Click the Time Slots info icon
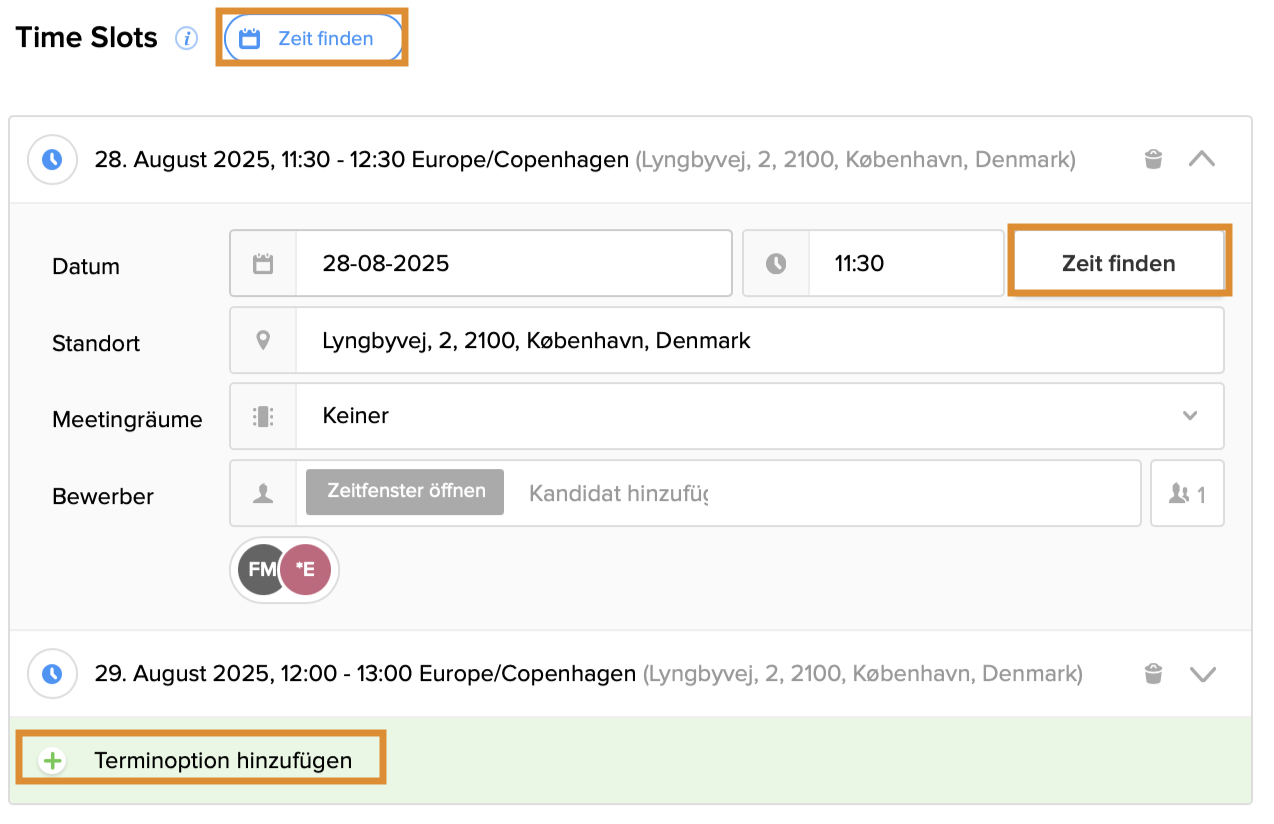Screen dimensions: 1274x824 [x=186, y=39]
